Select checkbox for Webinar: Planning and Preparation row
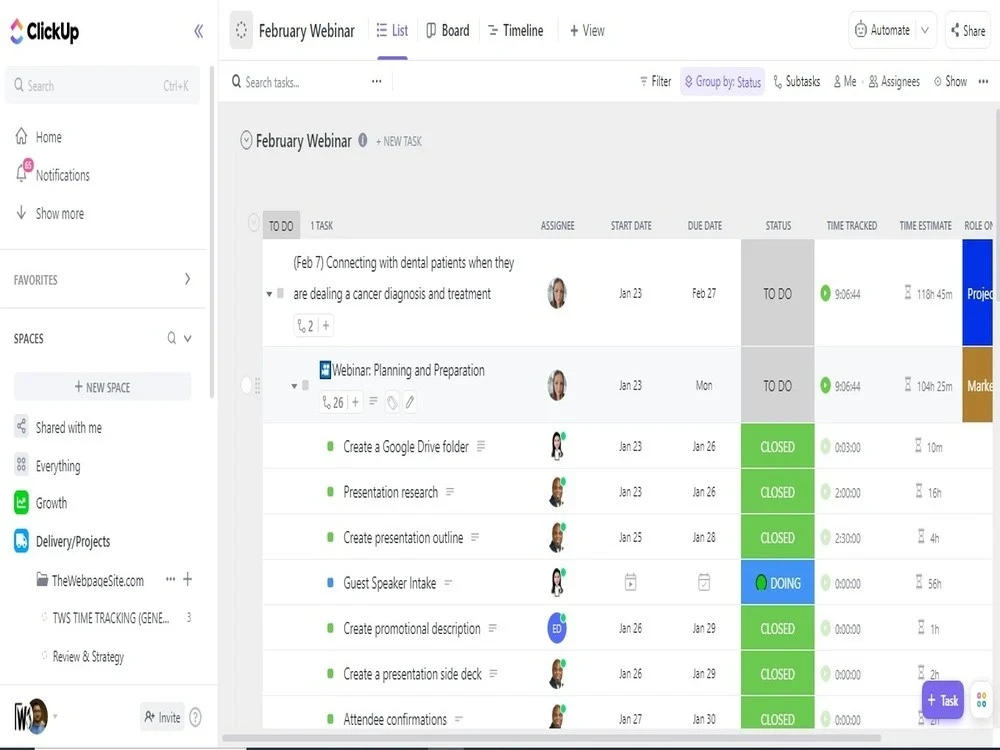The image size is (1000, 750). point(246,385)
